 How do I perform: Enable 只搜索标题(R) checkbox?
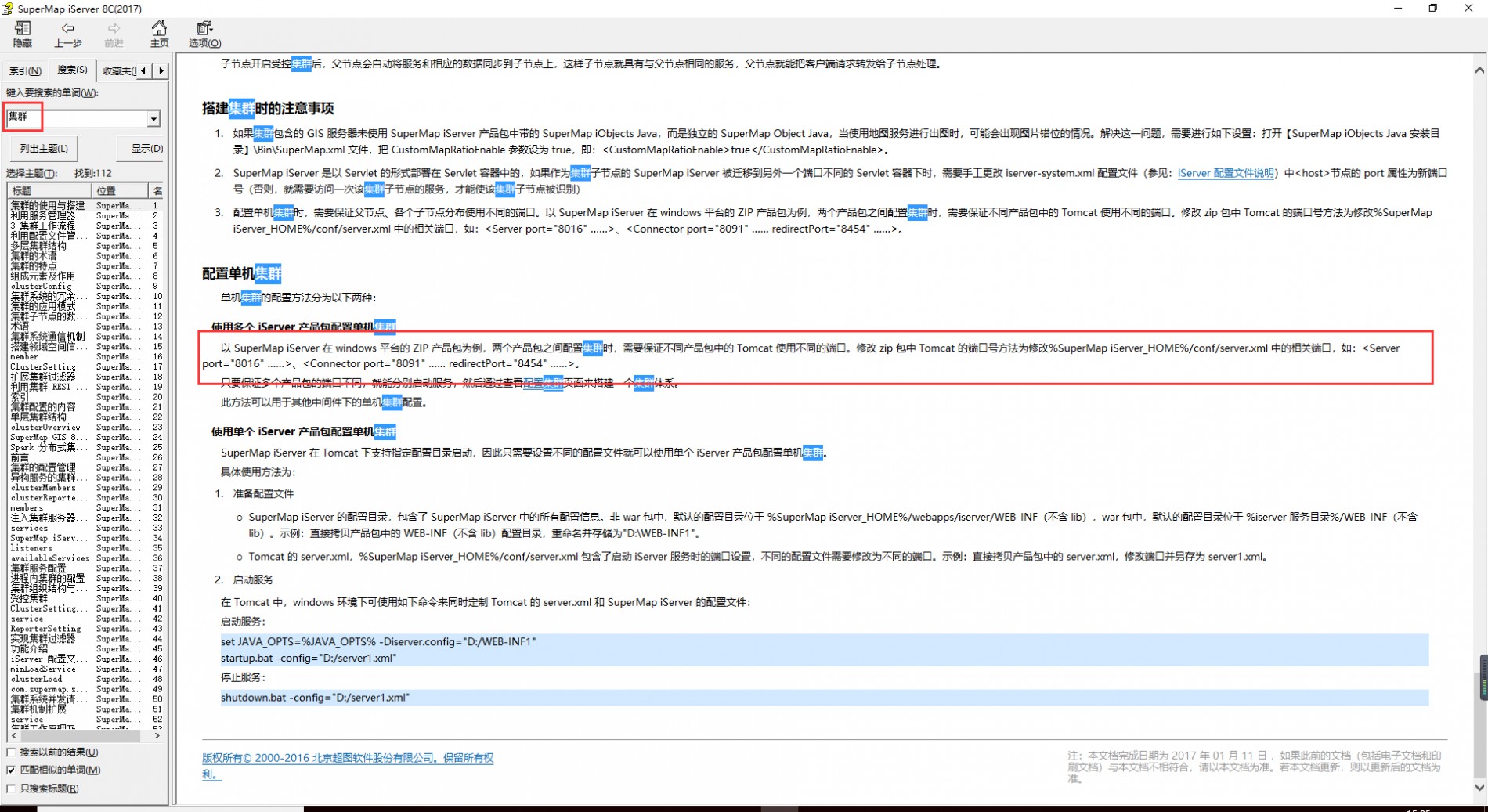11,788
